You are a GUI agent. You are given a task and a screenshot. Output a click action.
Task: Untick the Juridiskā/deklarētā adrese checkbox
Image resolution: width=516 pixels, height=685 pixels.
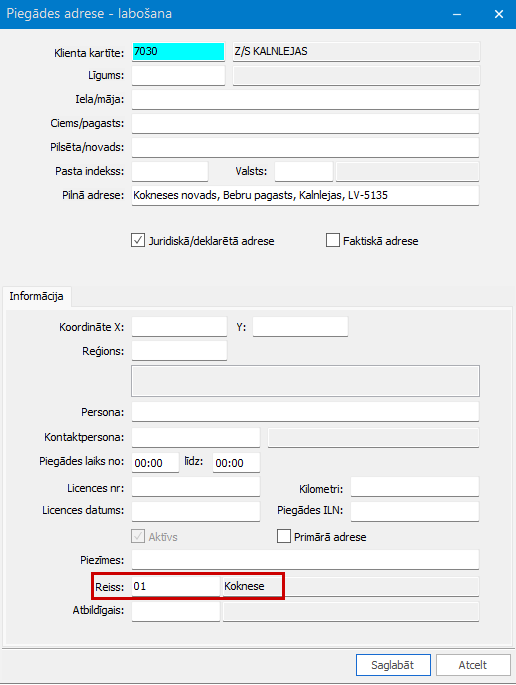[138, 241]
